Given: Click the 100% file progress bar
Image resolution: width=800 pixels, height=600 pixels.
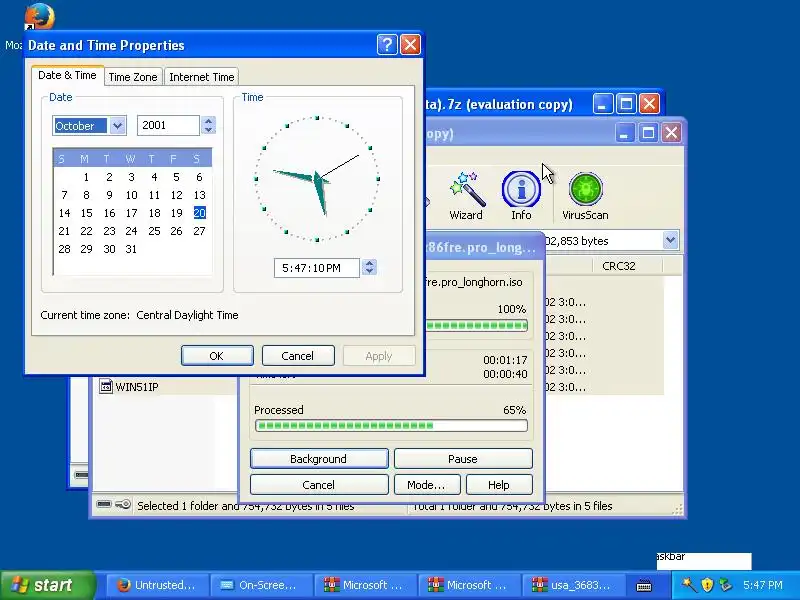Looking at the screenshot, I should [477, 326].
